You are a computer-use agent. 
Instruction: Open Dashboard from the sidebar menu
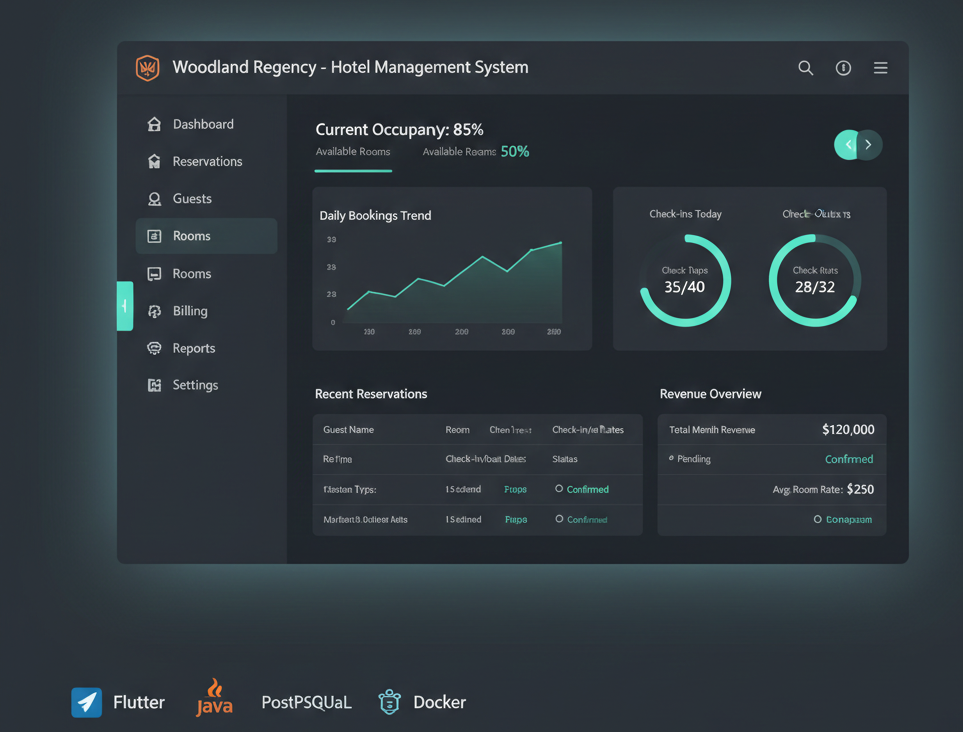156,123
